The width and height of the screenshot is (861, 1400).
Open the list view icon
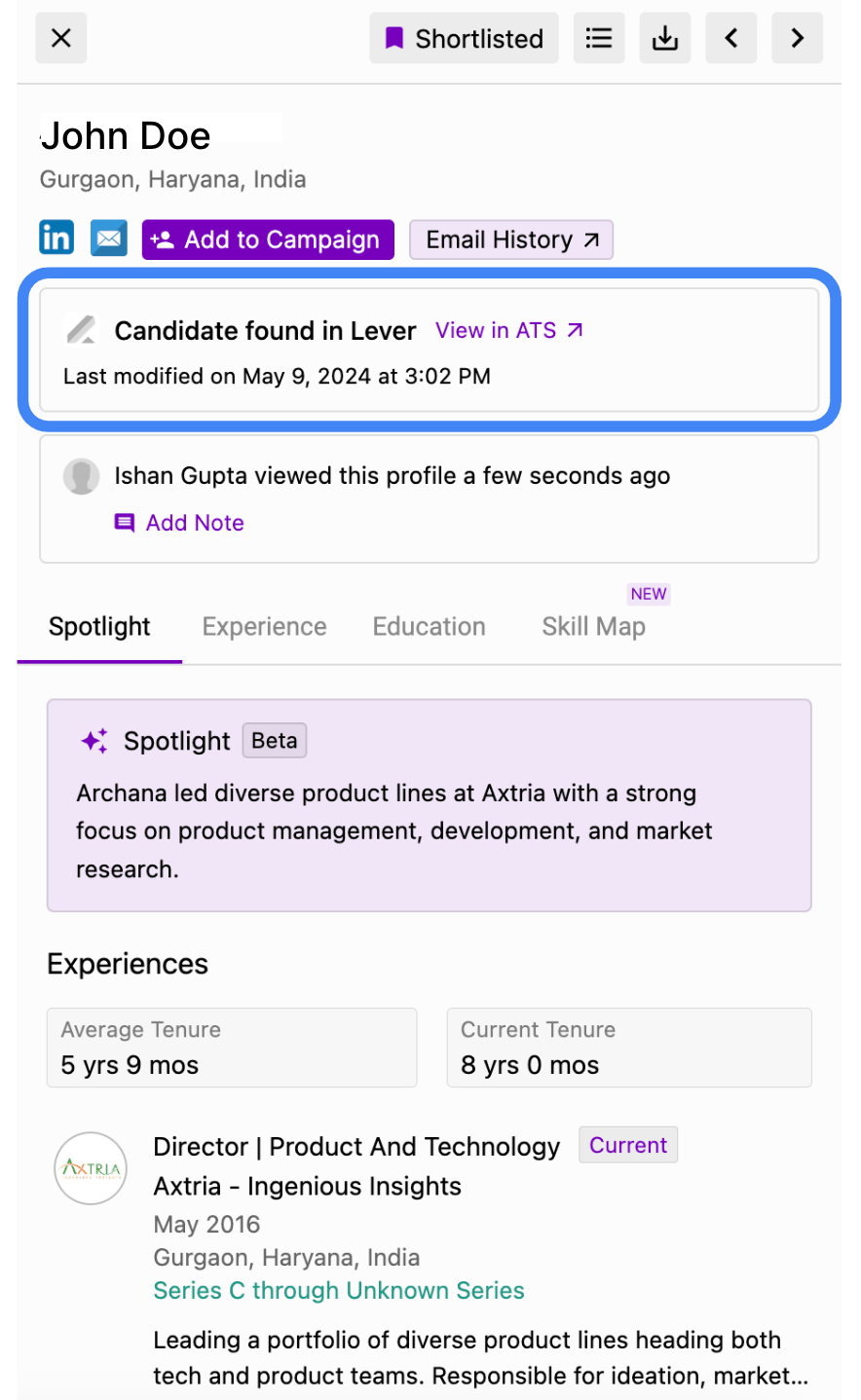[x=599, y=39]
